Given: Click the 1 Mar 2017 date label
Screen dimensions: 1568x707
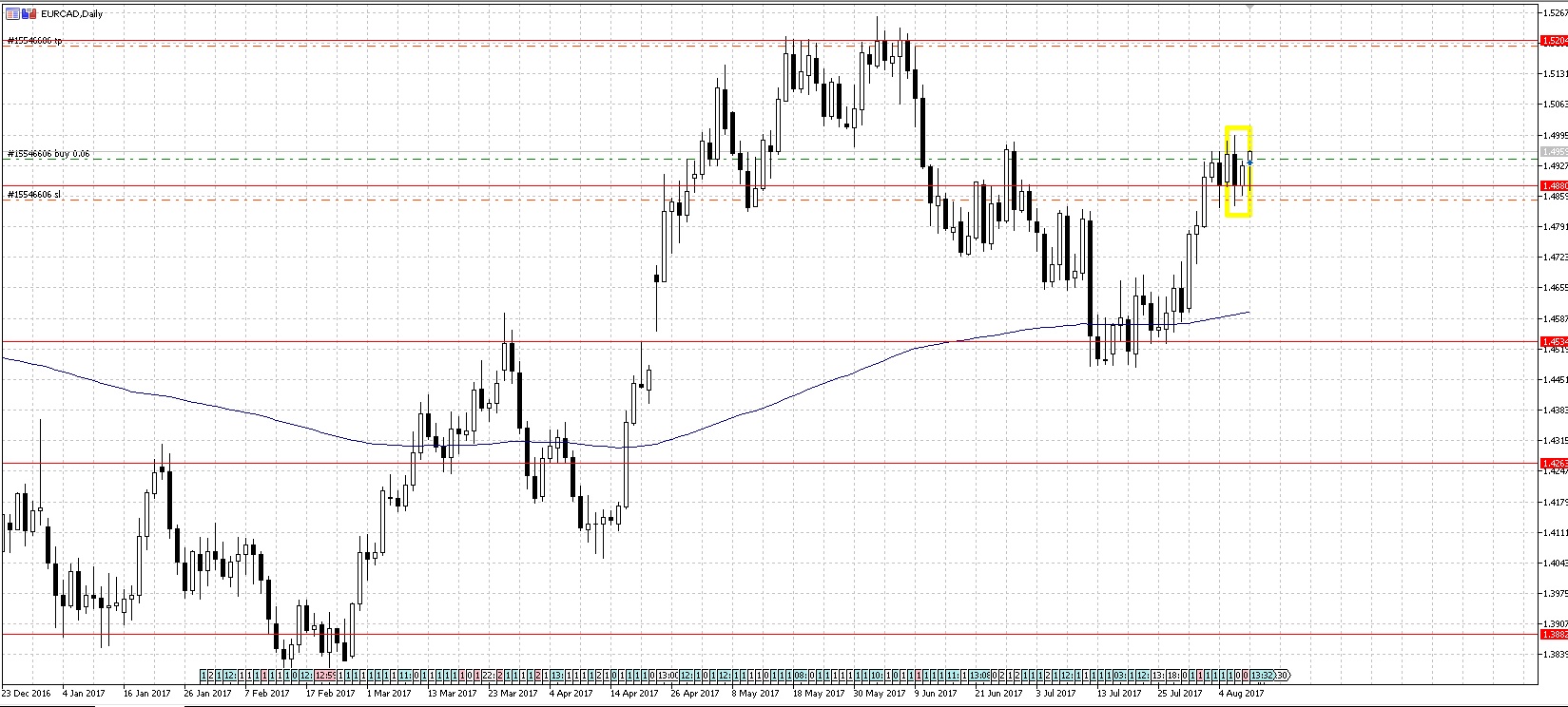Looking at the screenshot, I should pos(389,693).
